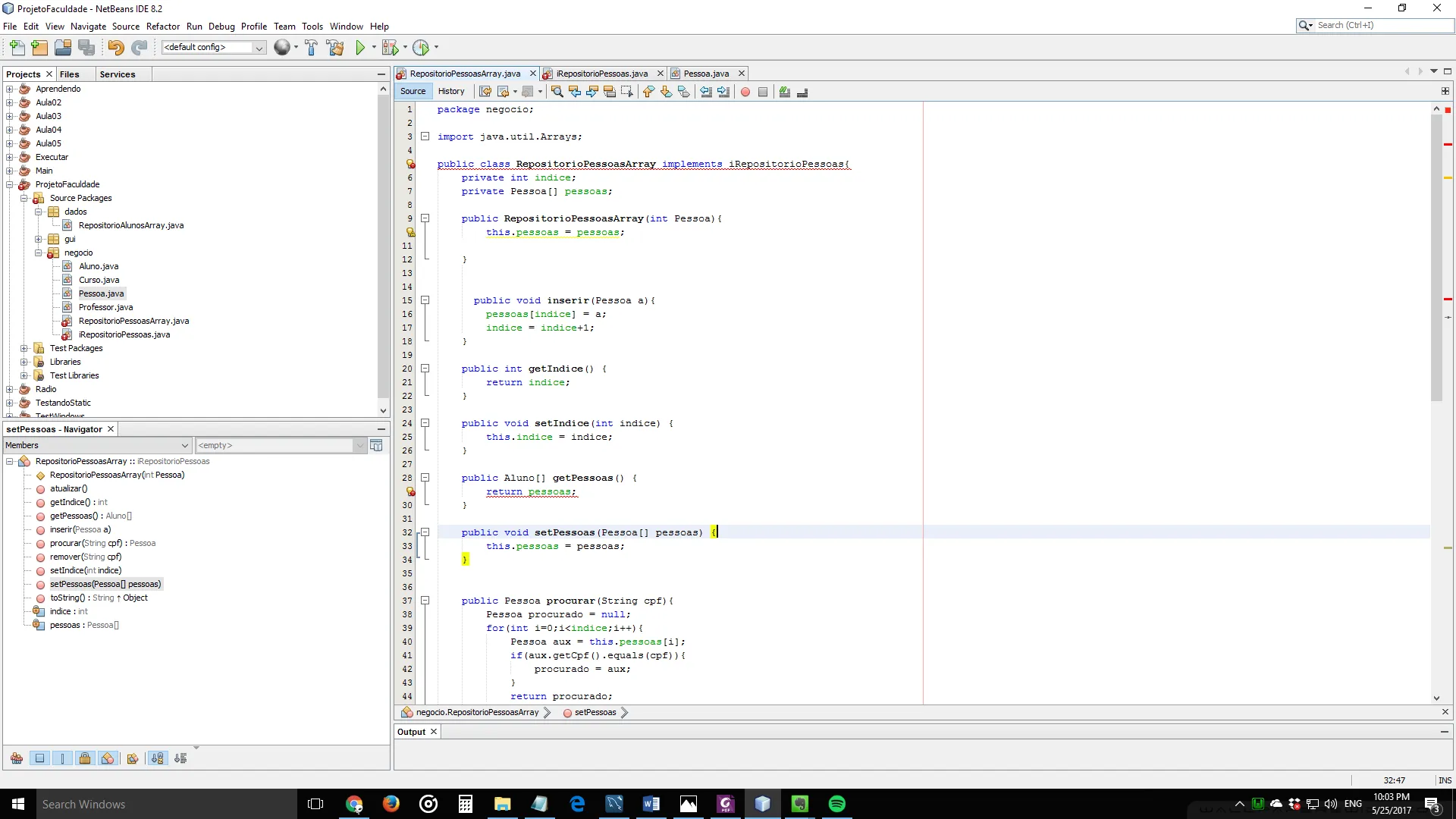Open Spotify from the Windows taskbar

pyautogui.click(x=837, y=804)
